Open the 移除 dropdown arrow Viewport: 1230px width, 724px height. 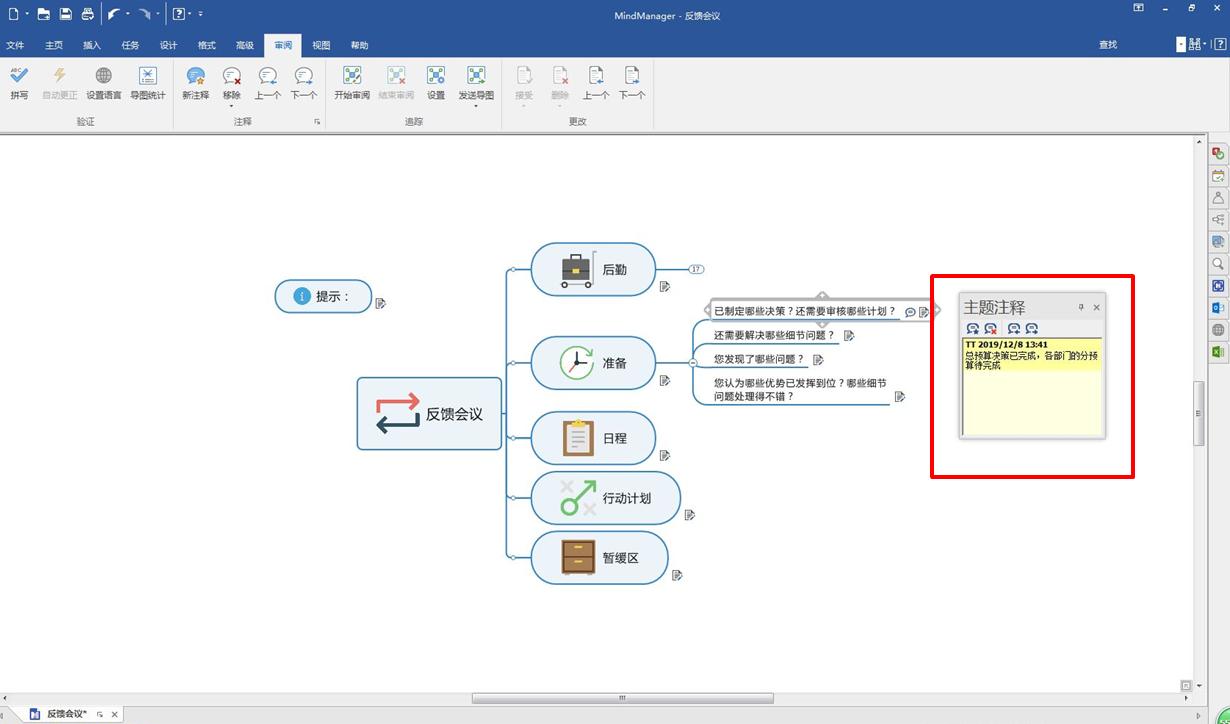pos(231,106)
